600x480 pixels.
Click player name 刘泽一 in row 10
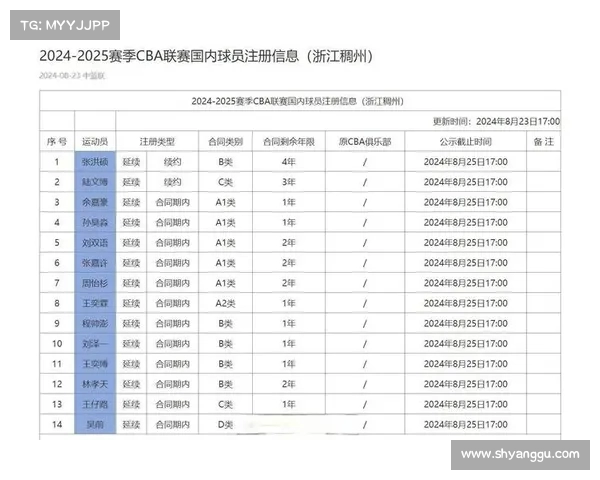click(96, 343)
